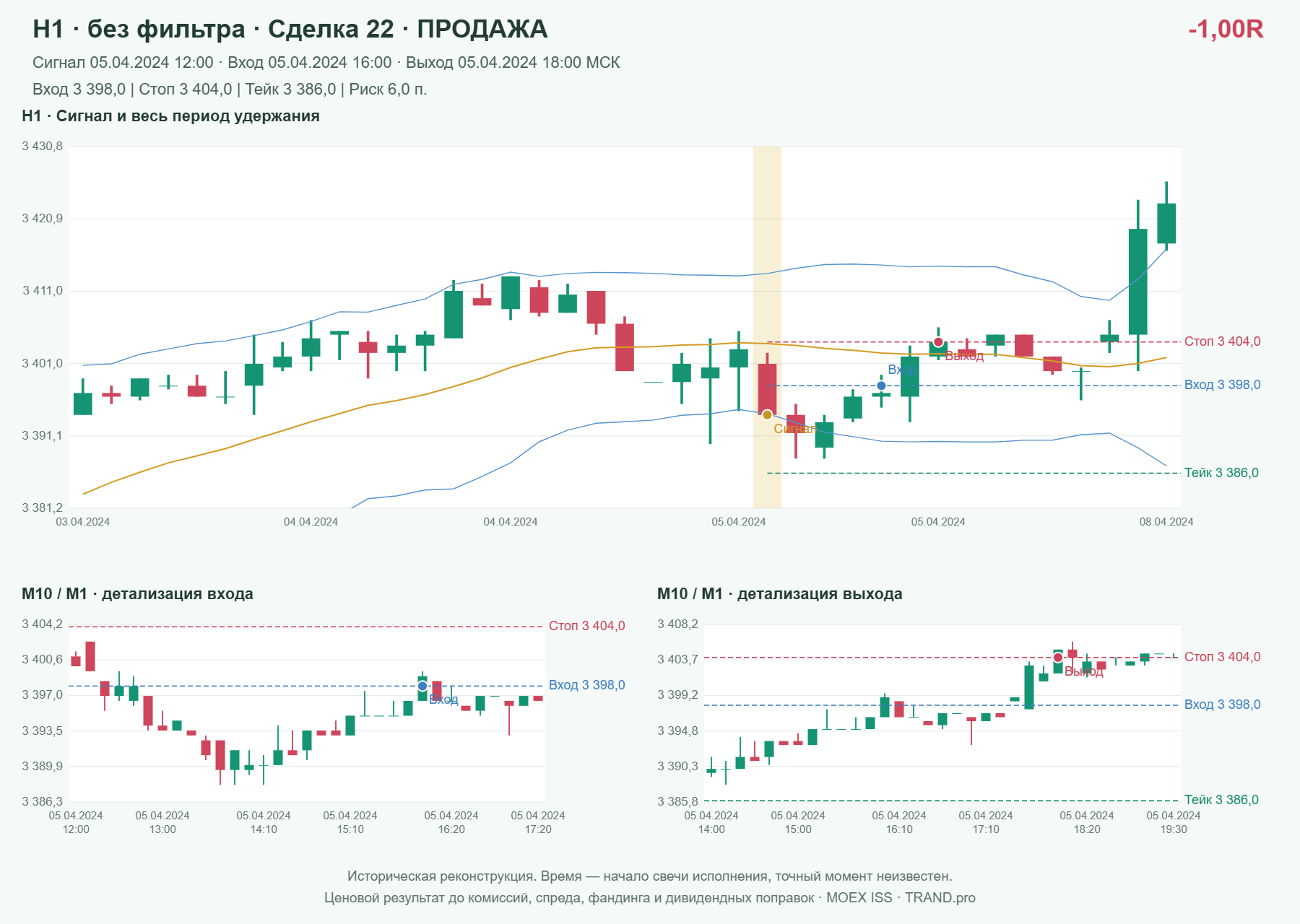
Task: Click the red Выход marker on H1 chart
Action: [x=938, y=342]
